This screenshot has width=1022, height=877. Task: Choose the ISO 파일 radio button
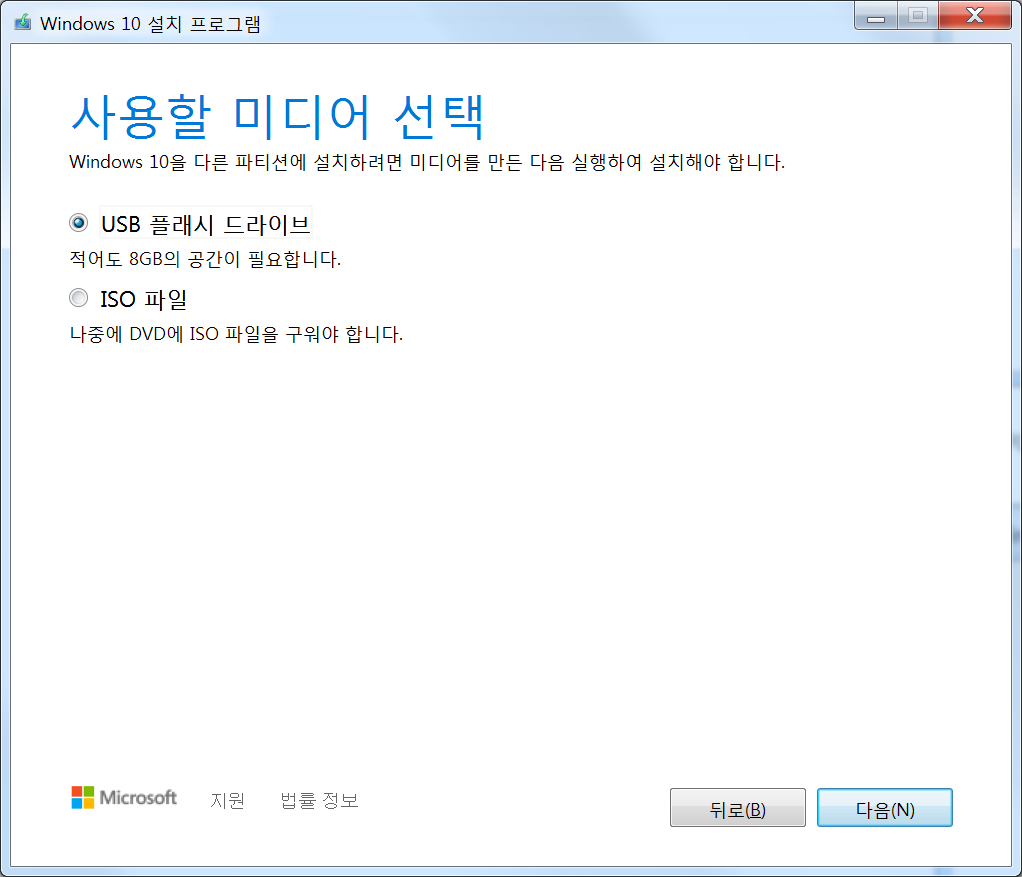[79, 298]
